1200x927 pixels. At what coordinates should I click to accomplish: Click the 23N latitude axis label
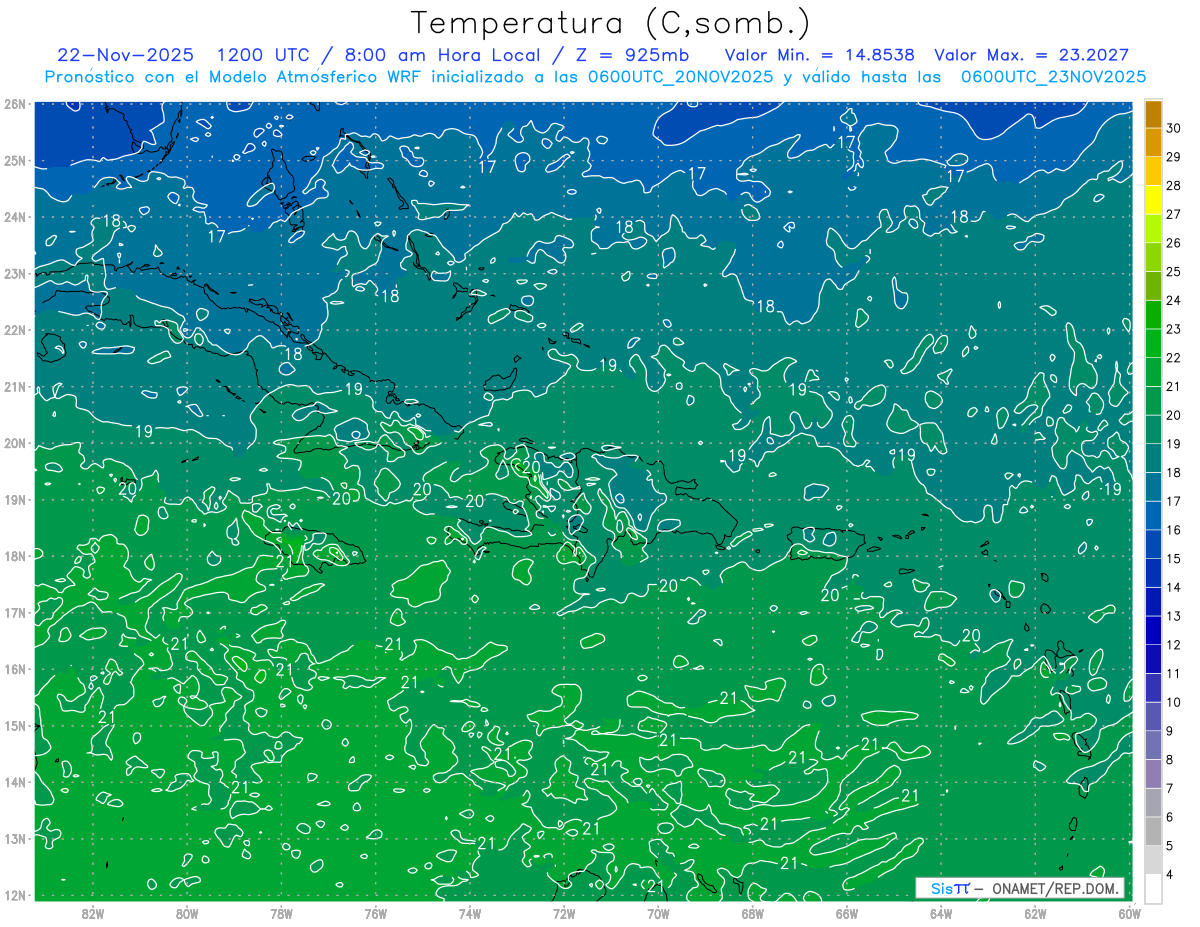(x=14, y=274)
